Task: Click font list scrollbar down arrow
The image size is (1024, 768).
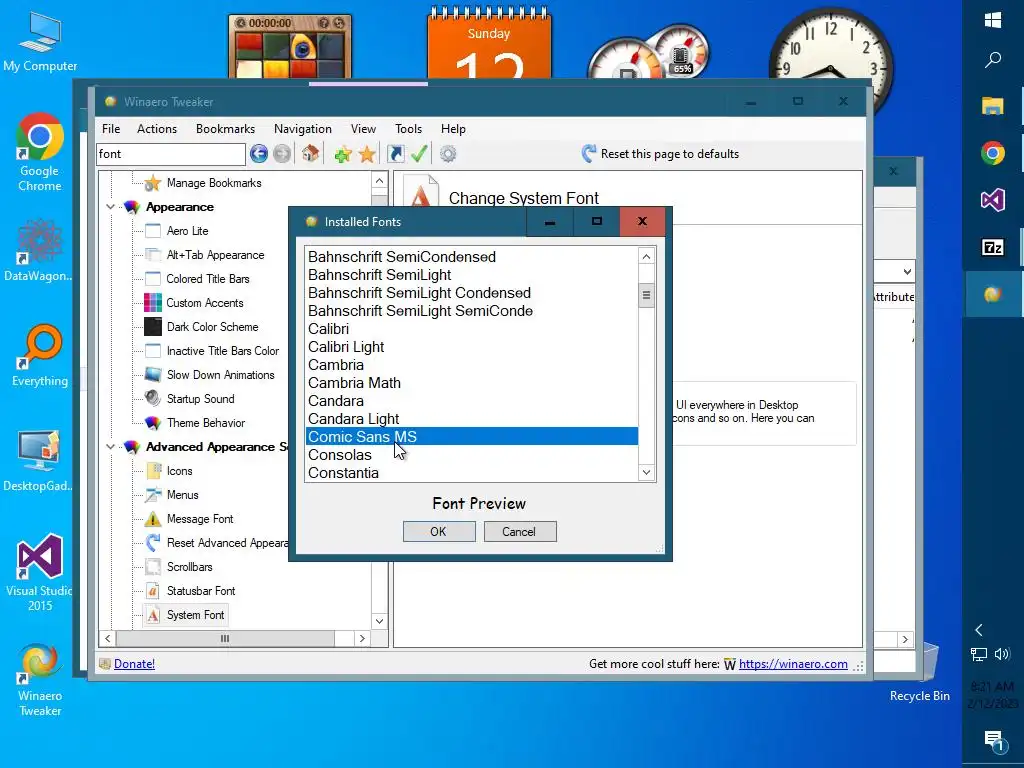Action: coord(647,472)
